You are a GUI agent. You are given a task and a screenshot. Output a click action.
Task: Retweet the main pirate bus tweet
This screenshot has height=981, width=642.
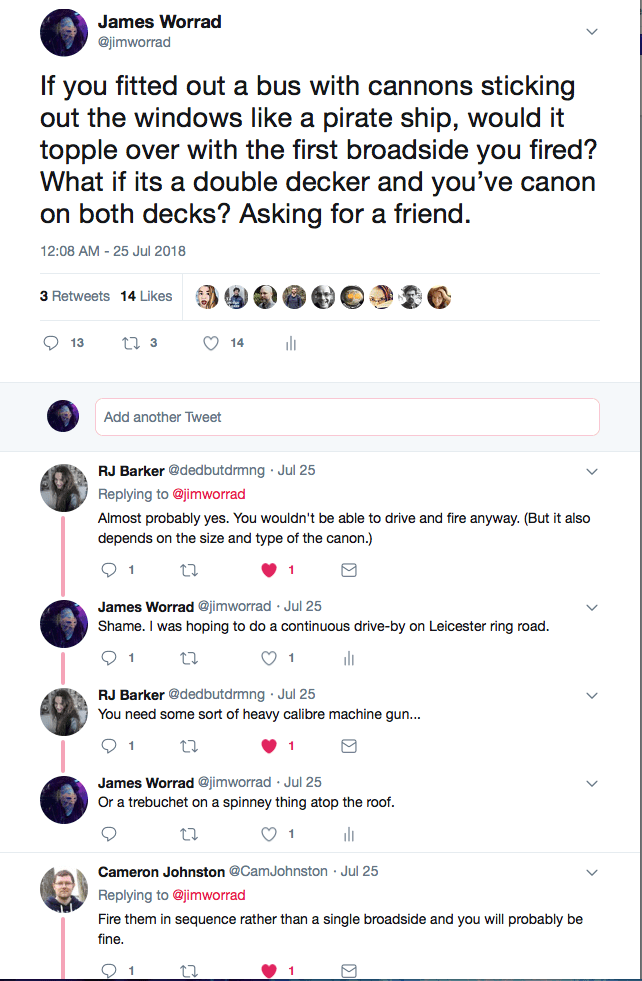(x=131, y=343)
